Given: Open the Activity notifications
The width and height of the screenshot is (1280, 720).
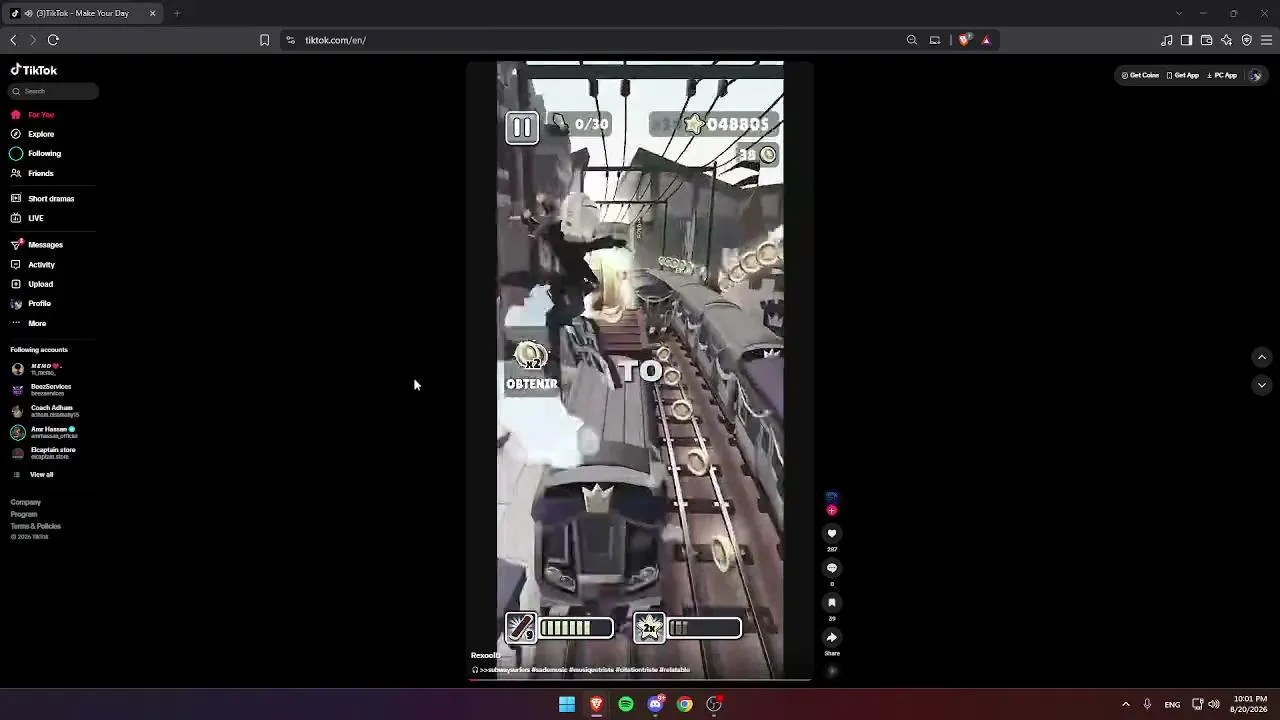Looking at the screenshot, I should coord(33,265).
